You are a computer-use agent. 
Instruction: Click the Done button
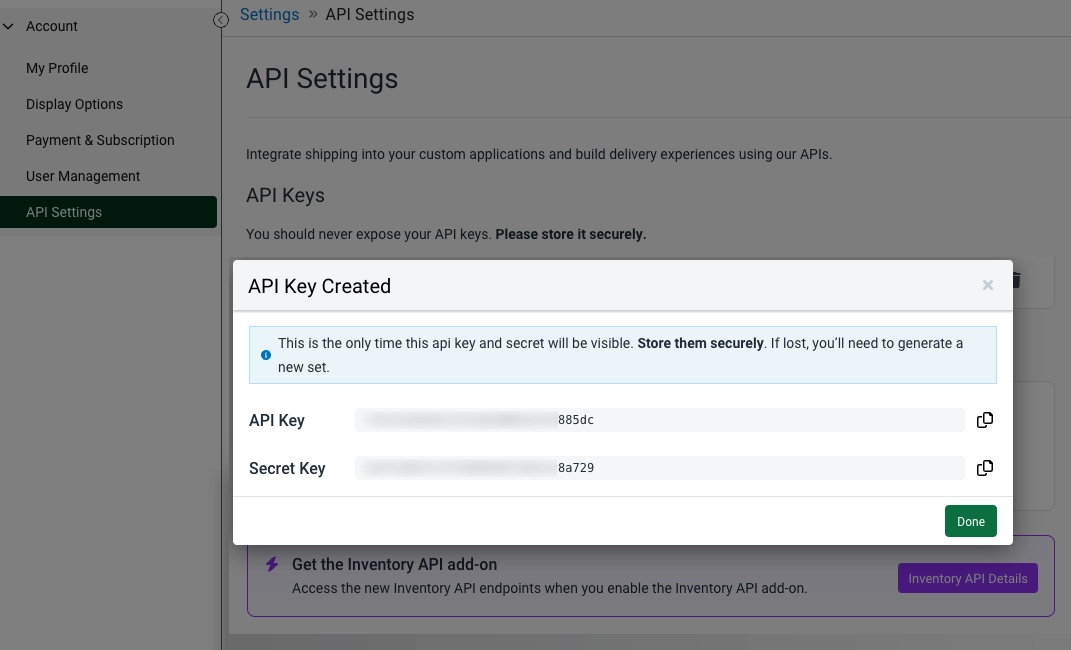tap(971, 521)
